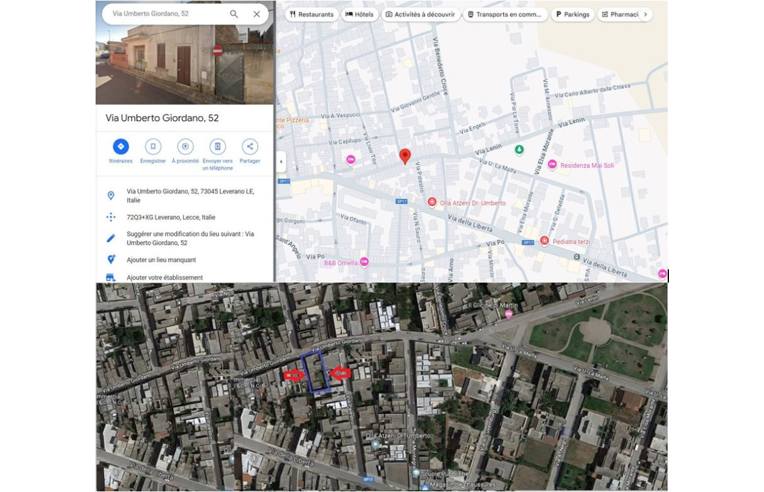
Task: Click the plus code icon
Action: (111, 217)
